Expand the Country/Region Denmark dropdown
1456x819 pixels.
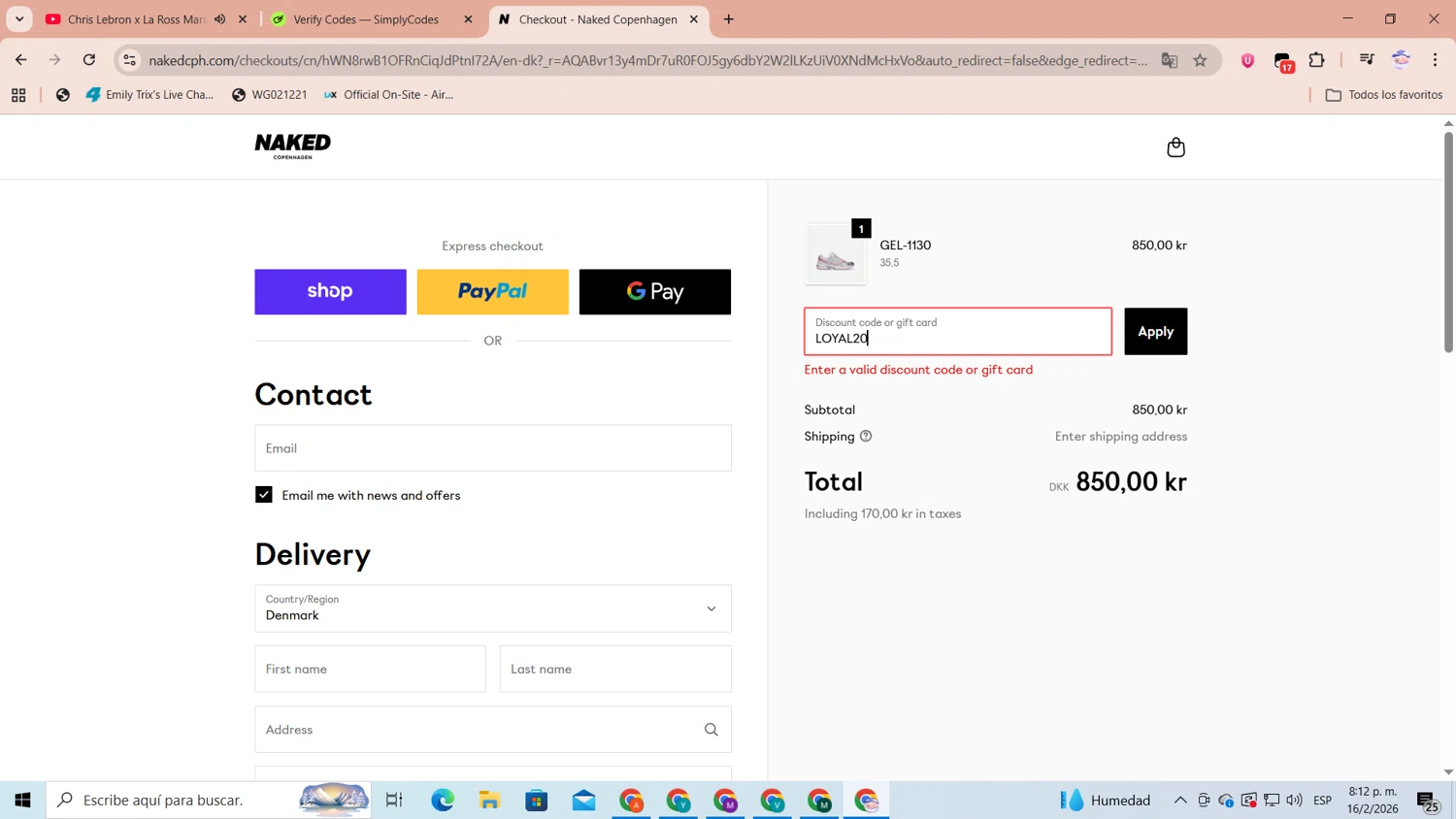coord(493,608)
